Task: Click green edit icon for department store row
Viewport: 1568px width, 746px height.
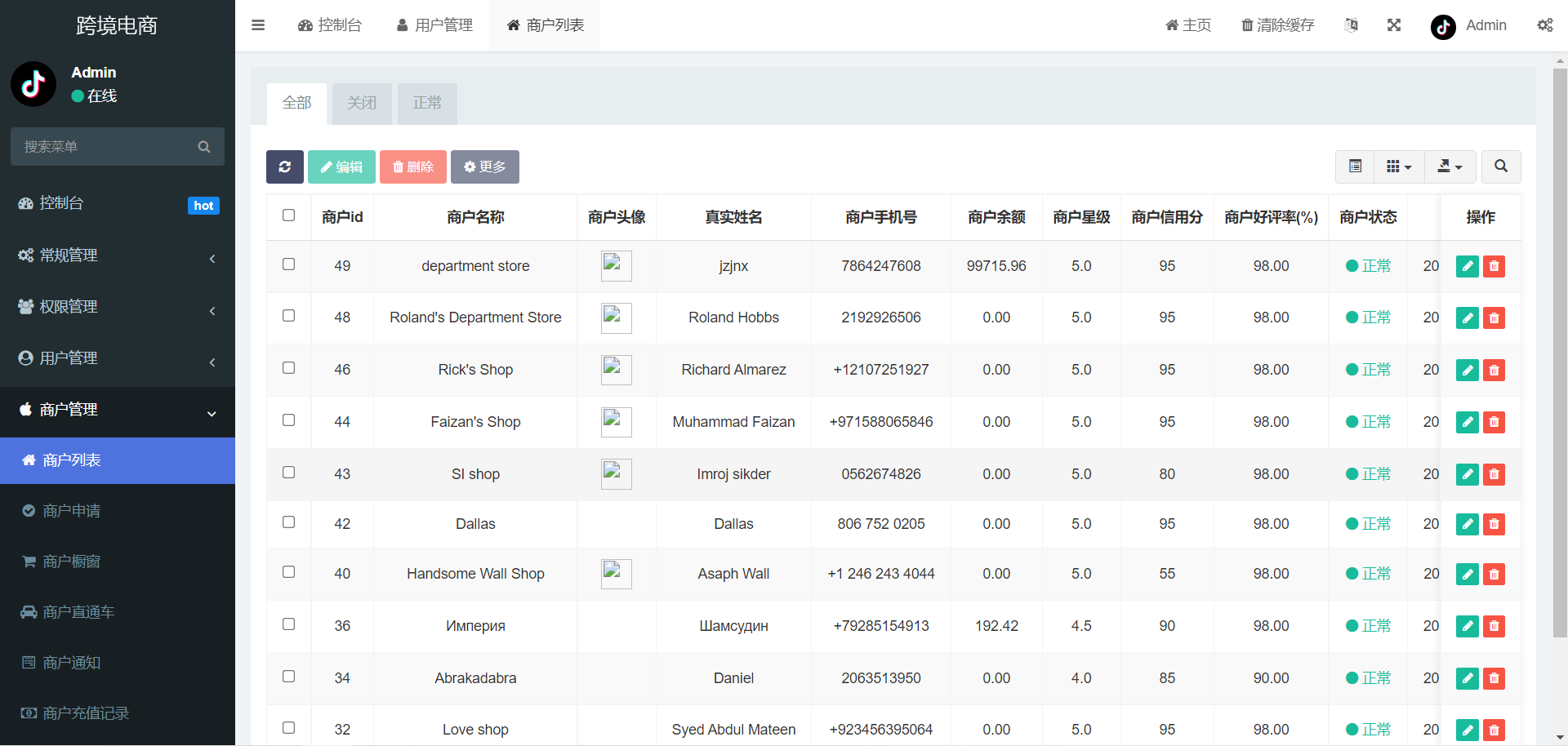Action: pyautogui.click(x=1467, y=266)
